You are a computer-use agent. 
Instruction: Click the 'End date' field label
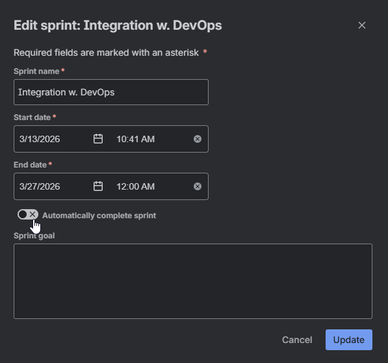click(30, 165)
